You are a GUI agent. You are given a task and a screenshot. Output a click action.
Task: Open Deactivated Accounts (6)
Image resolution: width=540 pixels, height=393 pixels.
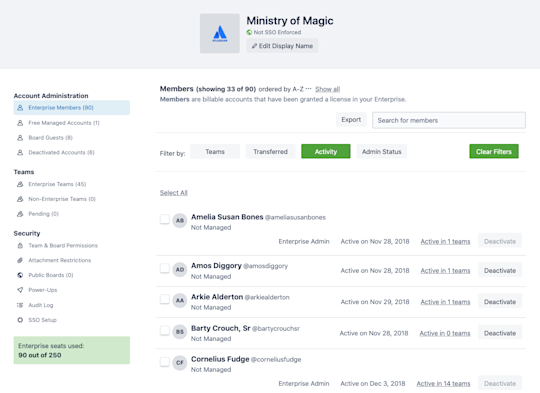pos(61,153)
